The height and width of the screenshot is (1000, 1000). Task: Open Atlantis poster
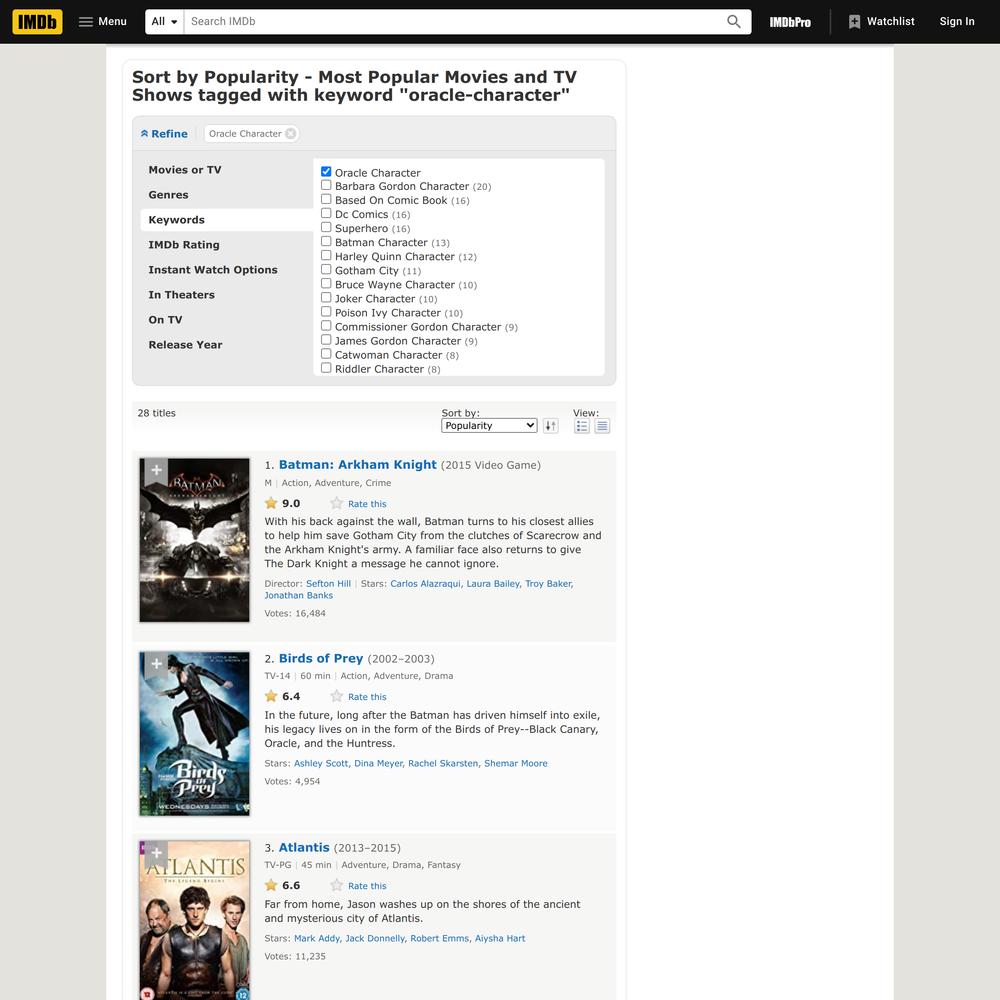(195, 920)
